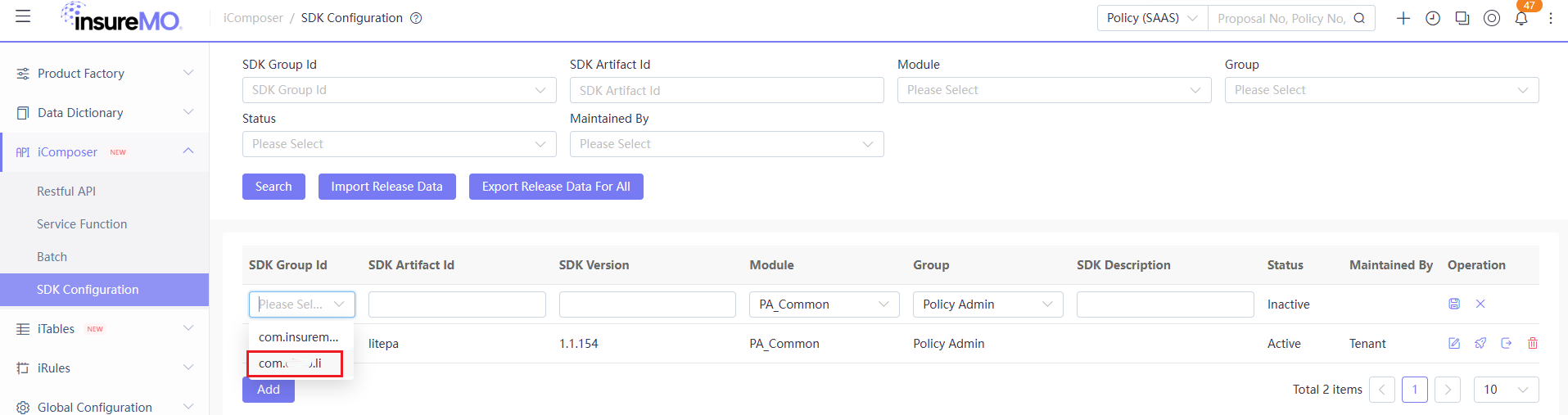Screen dimensions: 1568x415
Task: Click the iComposer API icon
Action: [x=23, y=152]
